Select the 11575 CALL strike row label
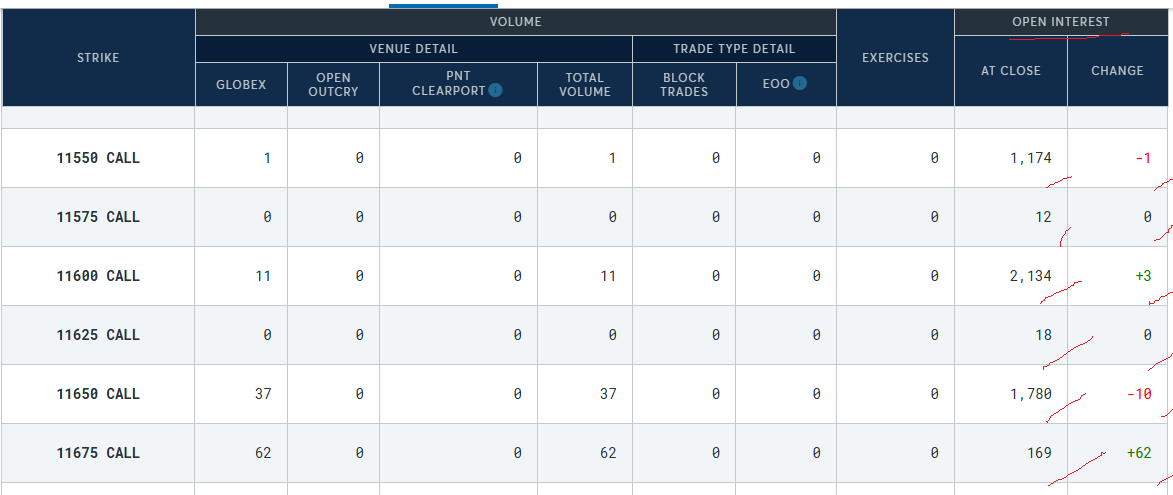 [x=98, y=217]
